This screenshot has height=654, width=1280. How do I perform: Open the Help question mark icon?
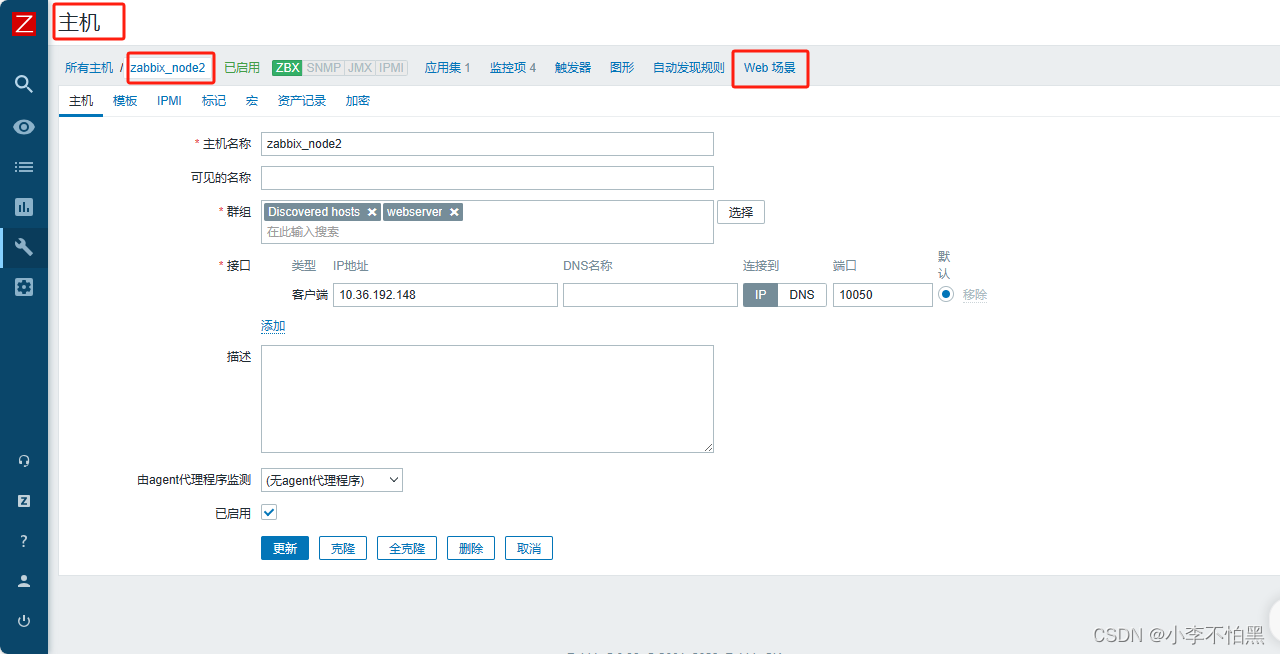[24, 541]
